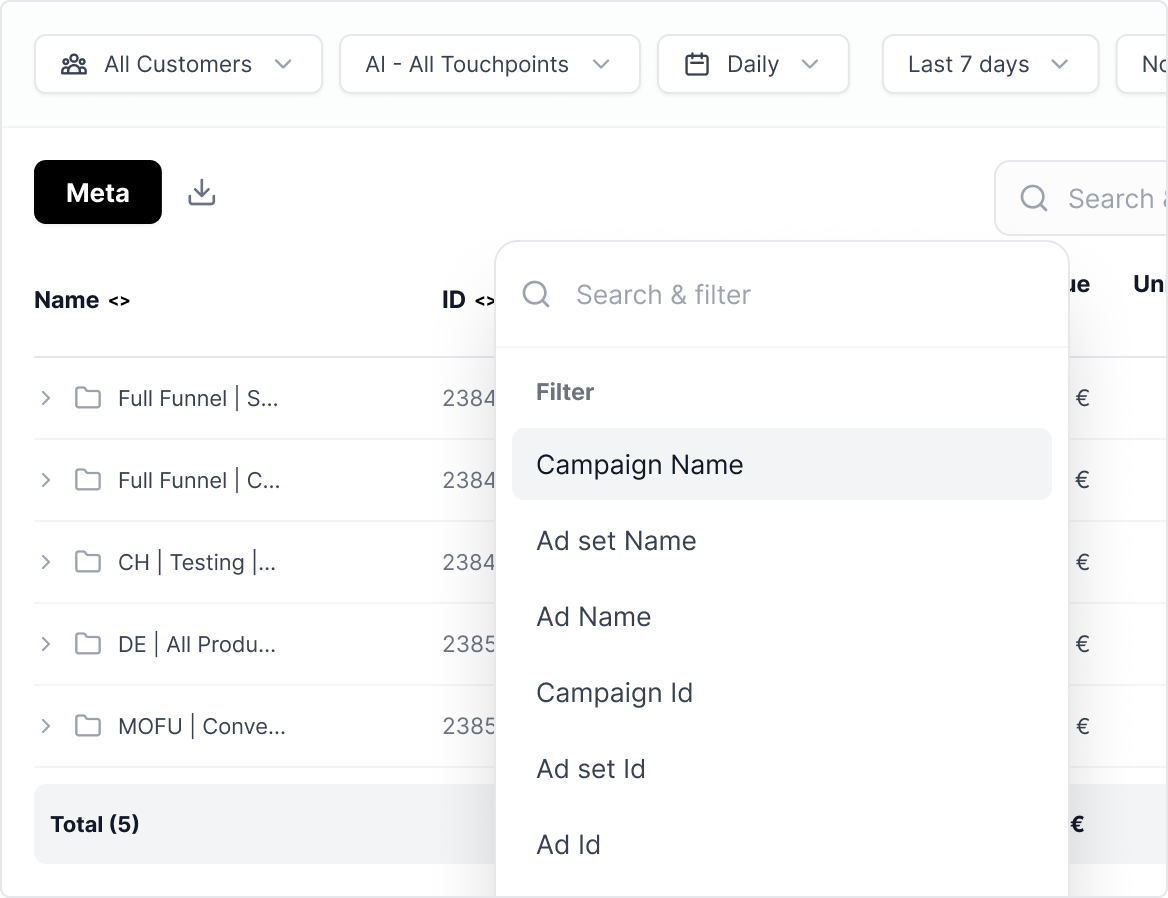Select Ad Id from the filter list
The height and width of the screenshot is (898, 1168).
pyautogui.click(x=568, y=844)
